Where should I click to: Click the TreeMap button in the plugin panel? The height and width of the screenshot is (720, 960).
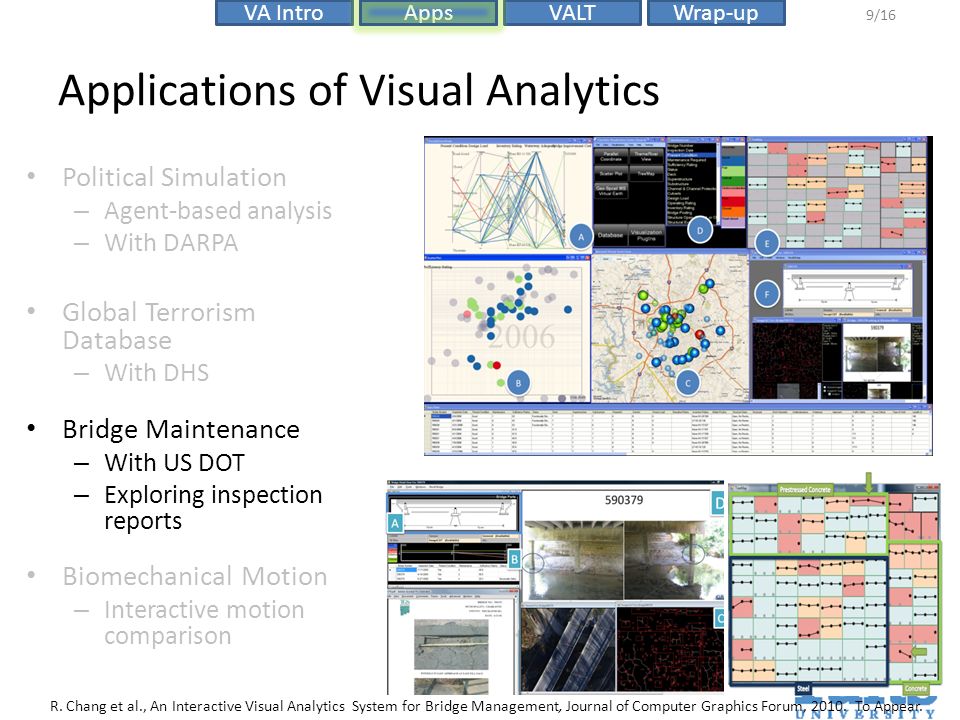click(x=647, y=174)
